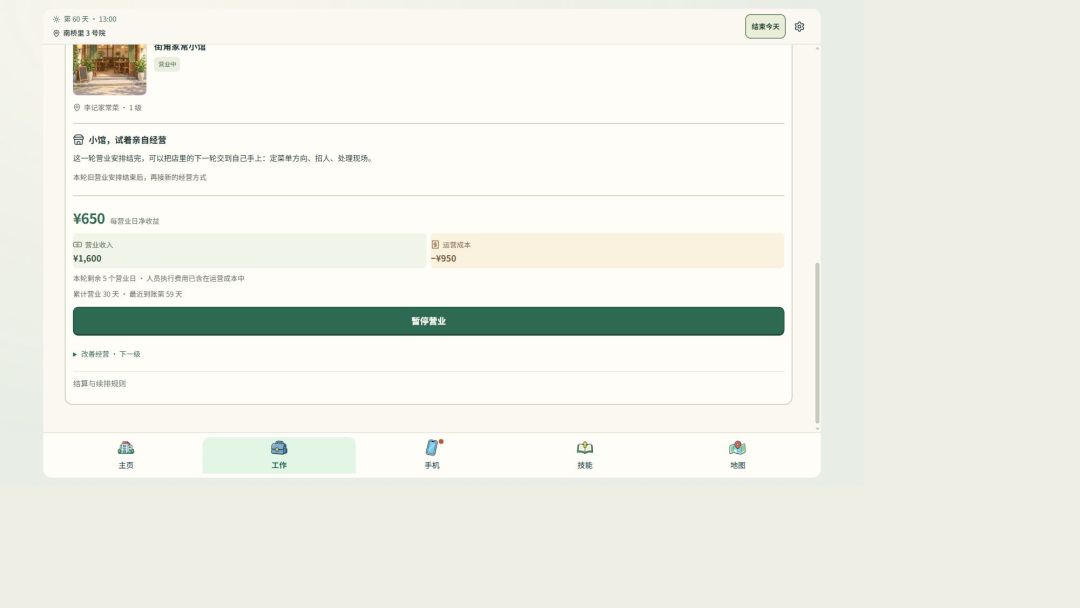
Task: Click the text 南桥里 3 号院
Action: coord(85,33)
